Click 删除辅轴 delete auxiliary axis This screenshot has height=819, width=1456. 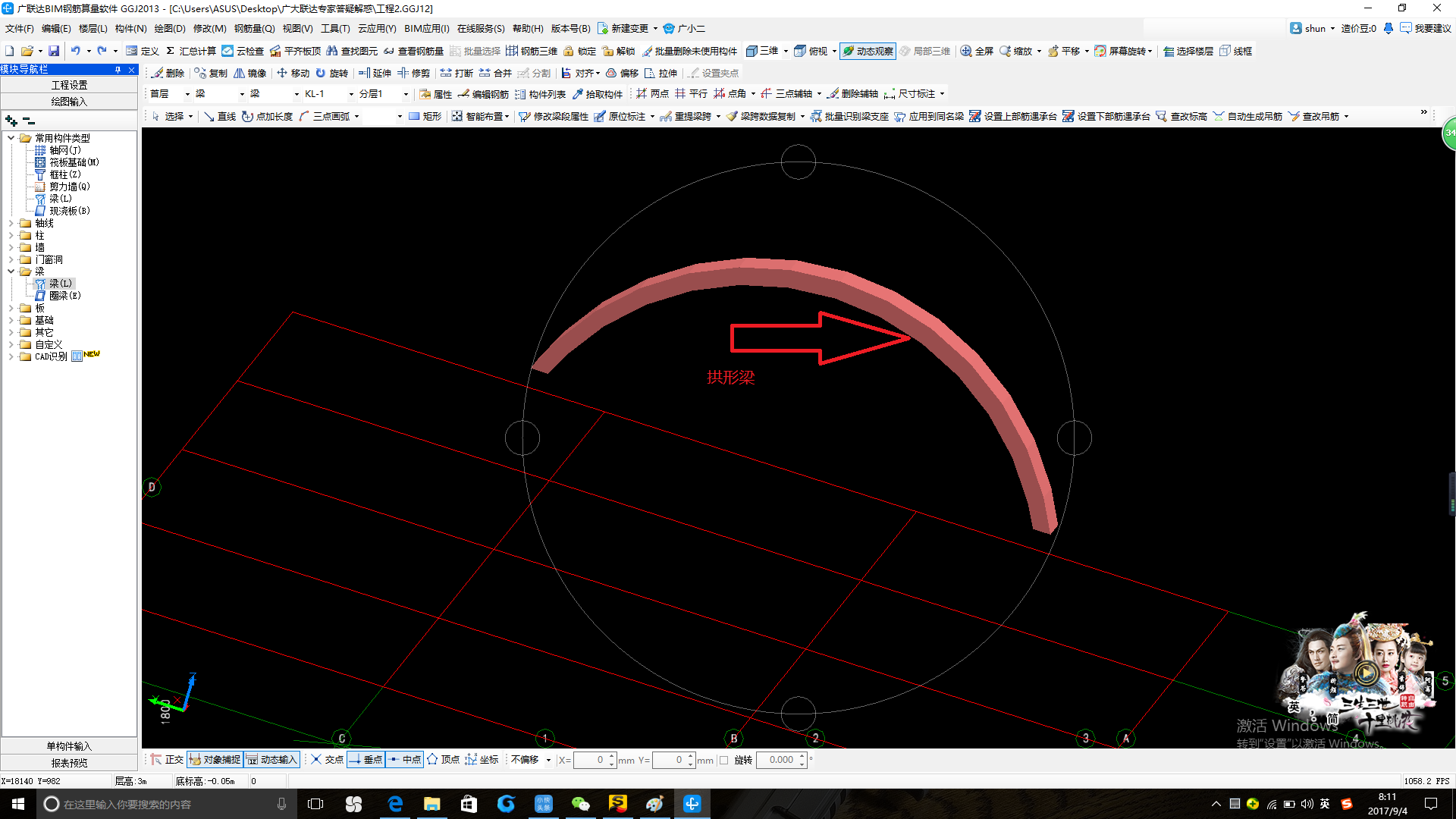coord(852,94)
